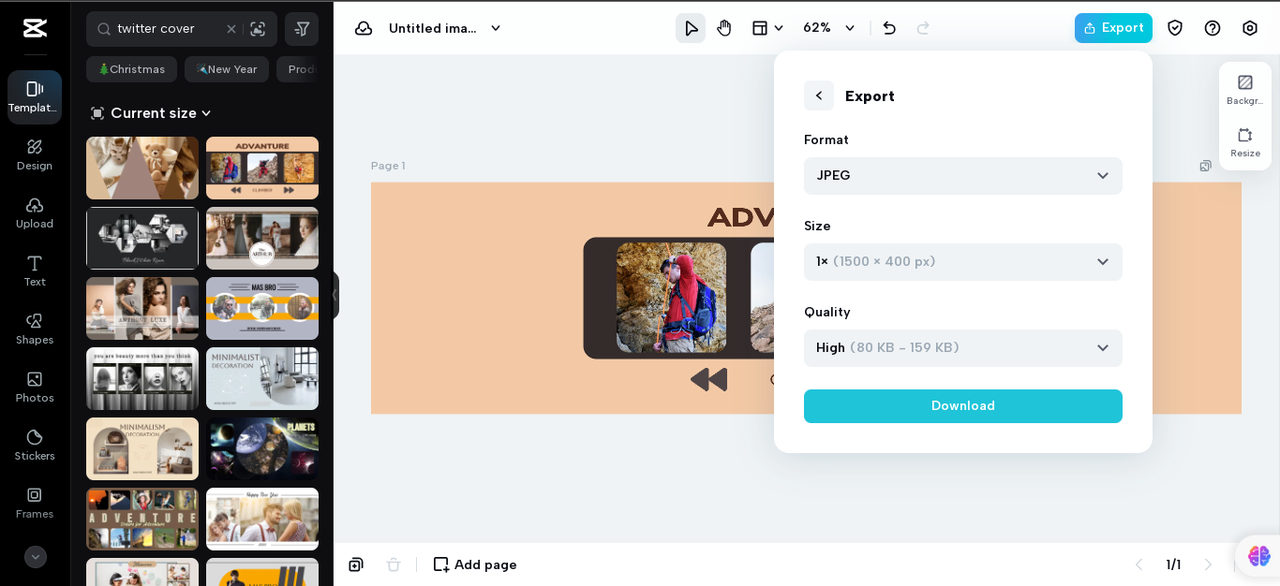This screenshot has height=586, width=1280.
Task: Click the cloud save status icon
Action: pos(363,28)
